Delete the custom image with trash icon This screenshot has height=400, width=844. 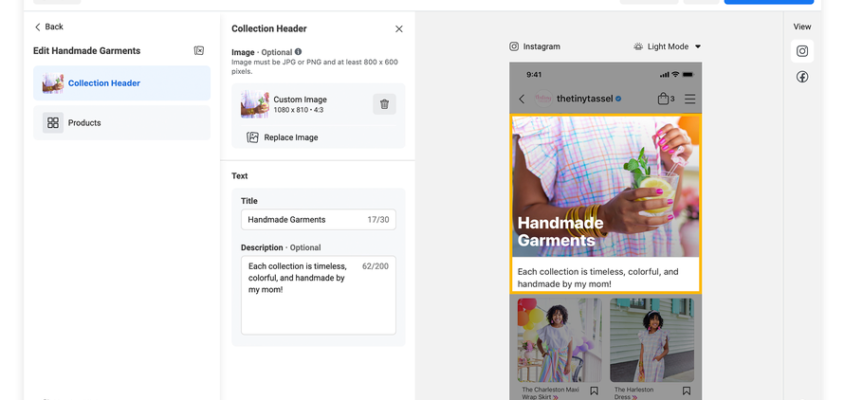click(384, 104)
